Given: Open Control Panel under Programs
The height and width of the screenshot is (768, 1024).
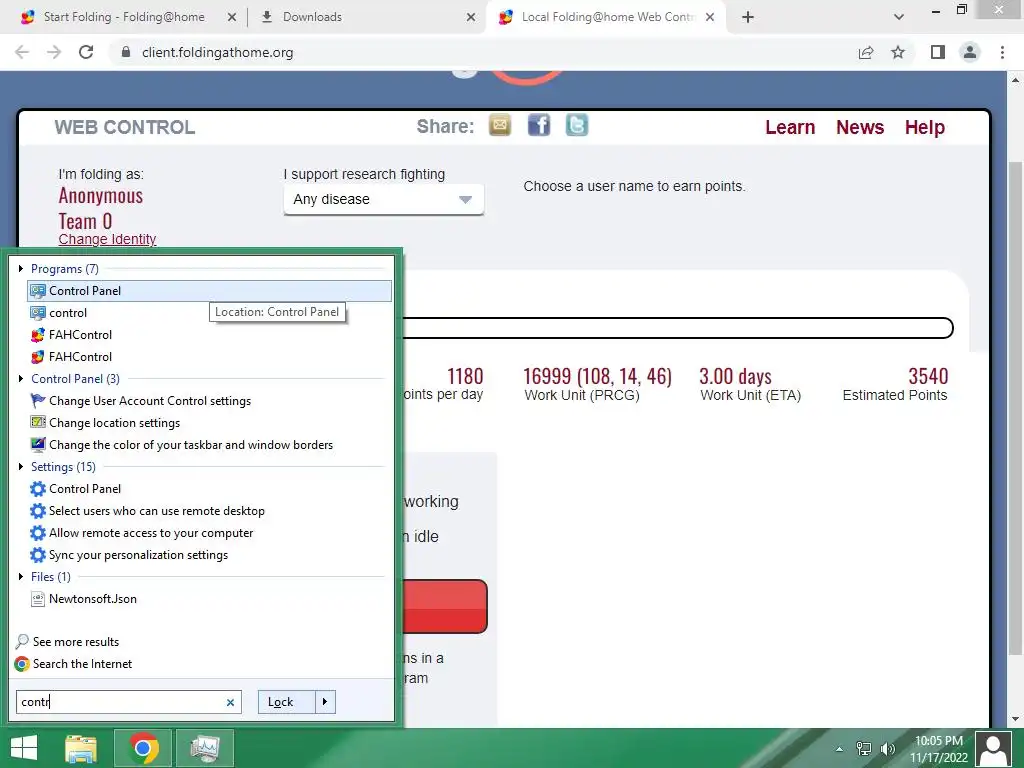Looking at the screenshot, I should [x=210, y=291].
